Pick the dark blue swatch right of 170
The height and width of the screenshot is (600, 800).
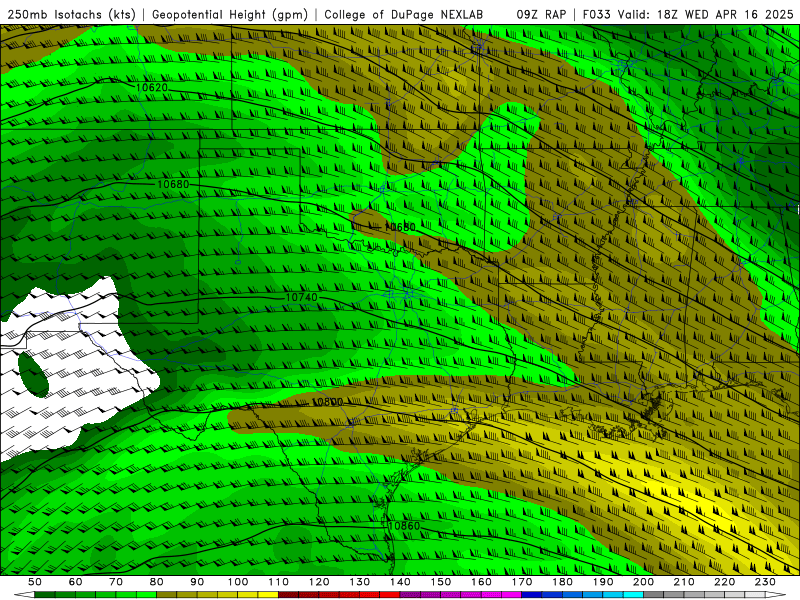click(532, 595)
